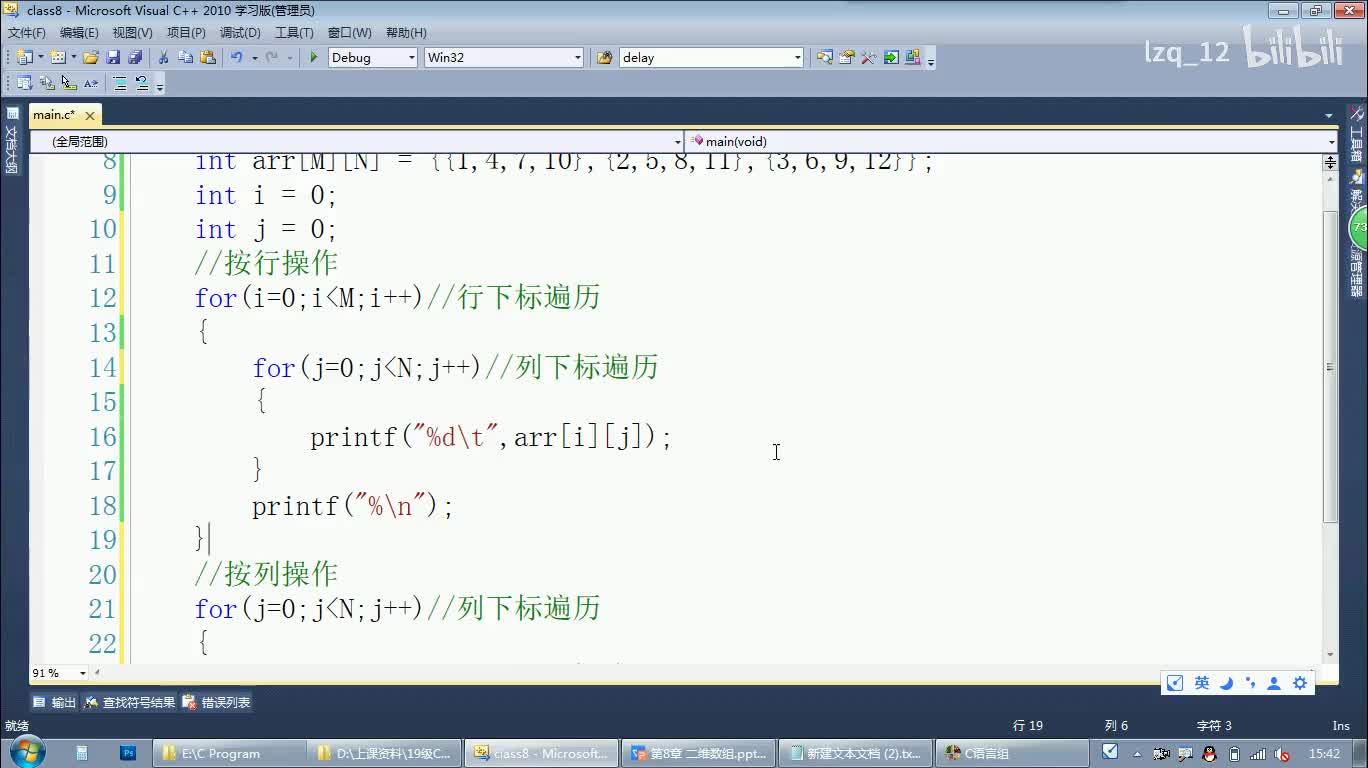Image resolution: width=1368 pixels, height=768 pixels.
Task: Toggle the IME moon half-width mode icon
Action: pyautogui.click(x=1226, y=683)
